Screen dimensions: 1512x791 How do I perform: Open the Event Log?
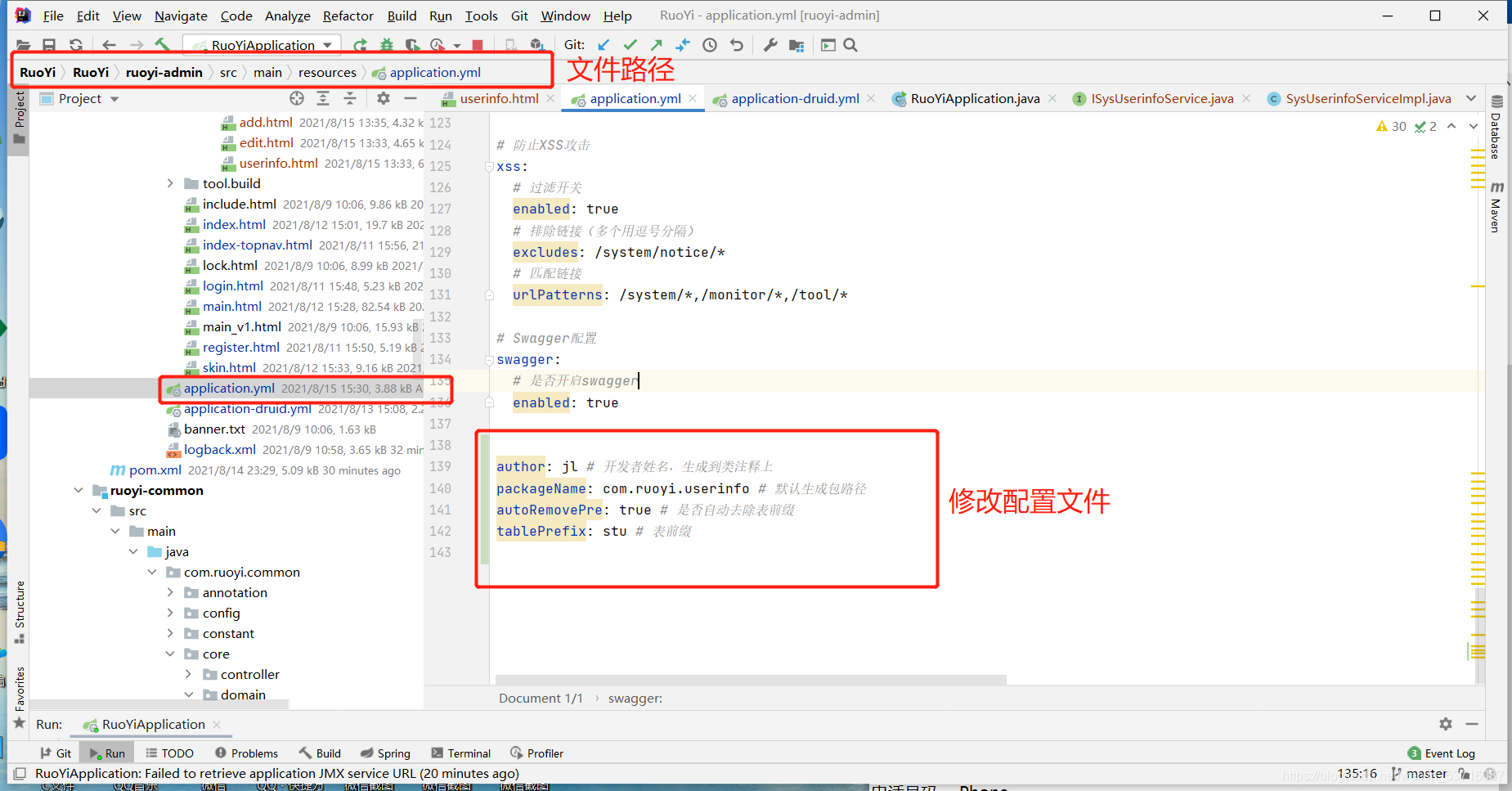click(1441, 753)
